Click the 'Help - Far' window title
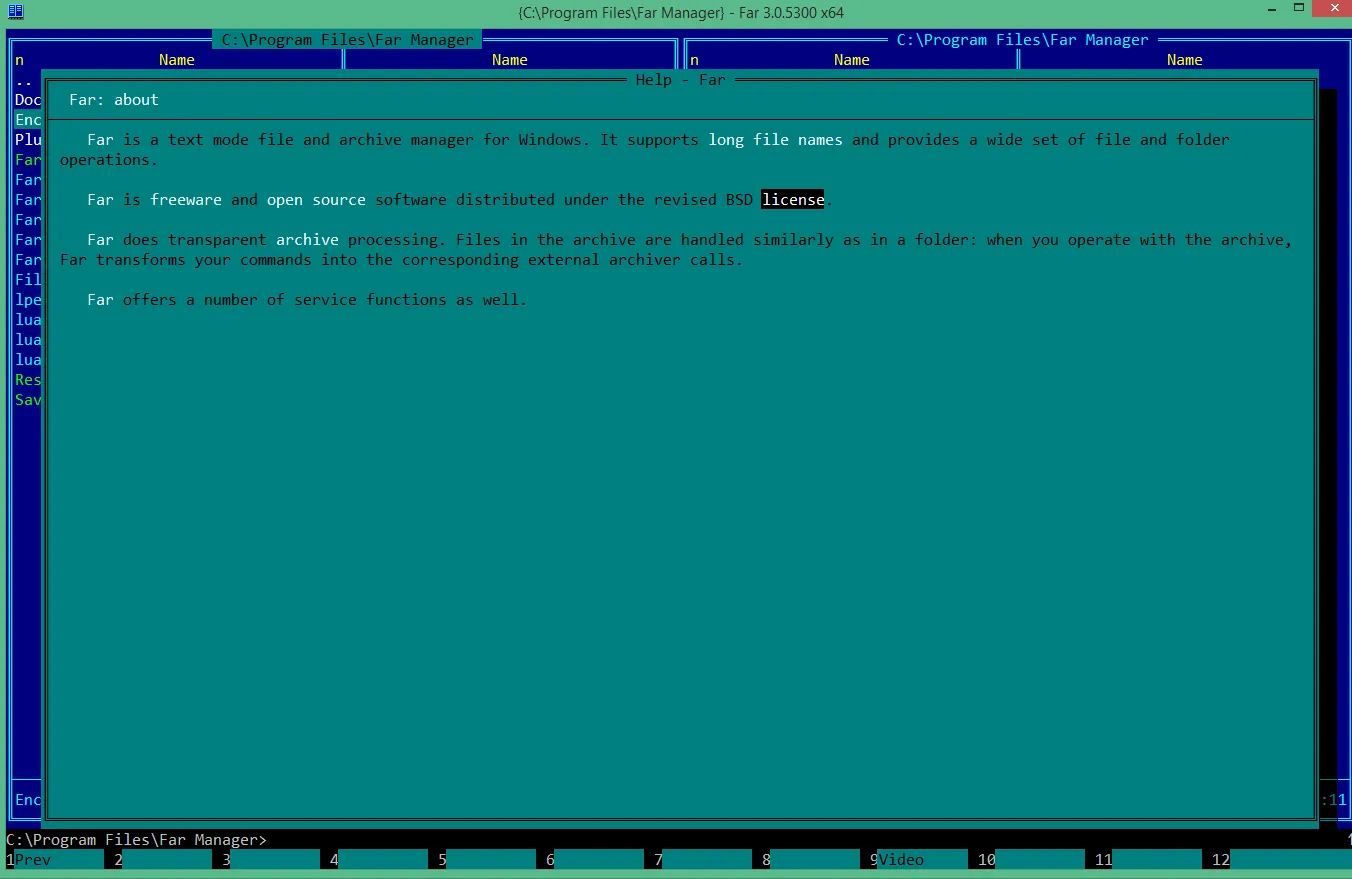The image size is (1352, 879). click(680, 80)
